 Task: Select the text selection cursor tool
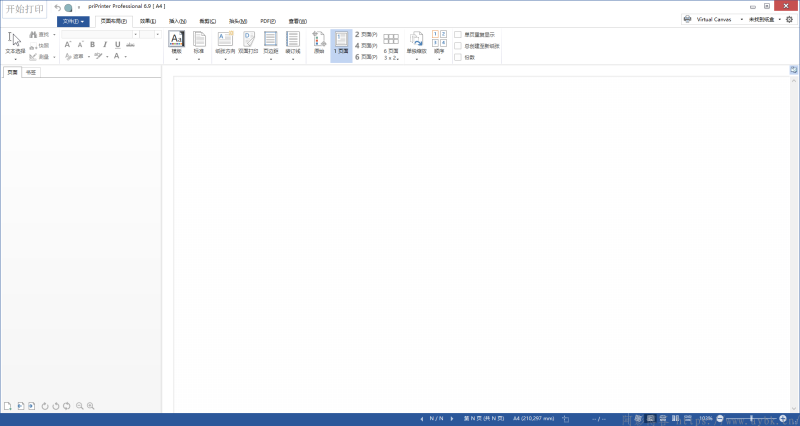pyautogui.click(x=15, y=43)
